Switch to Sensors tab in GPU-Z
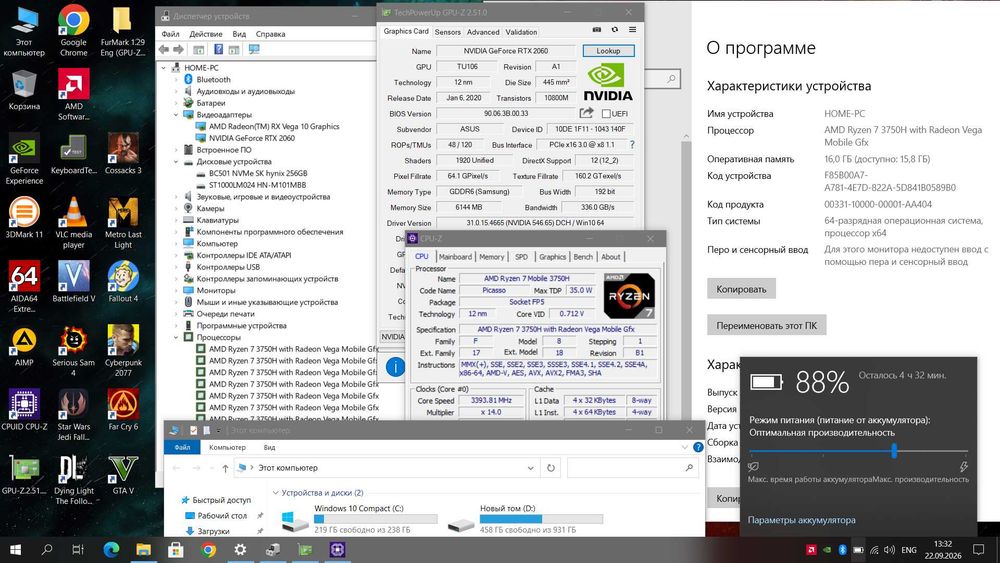 tap(448, 32)
